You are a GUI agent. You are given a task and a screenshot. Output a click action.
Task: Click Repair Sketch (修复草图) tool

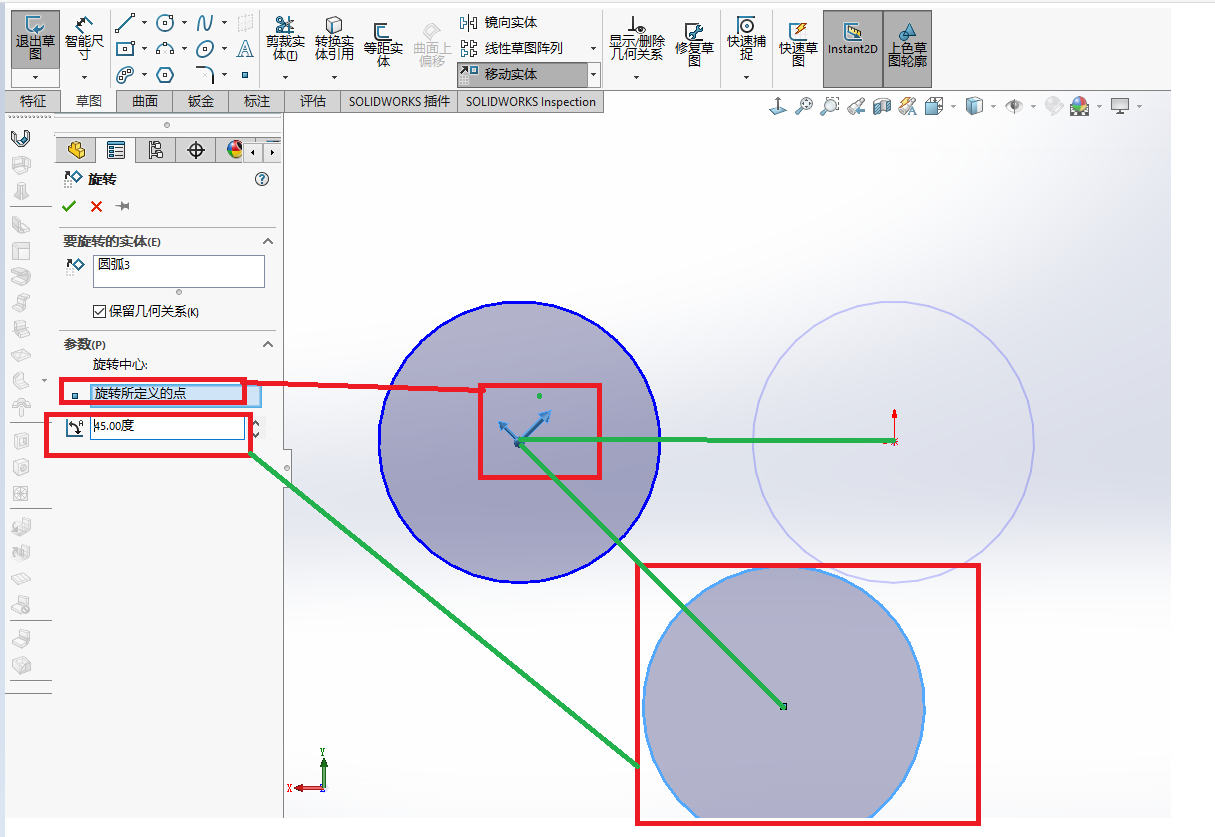[695, 44]
